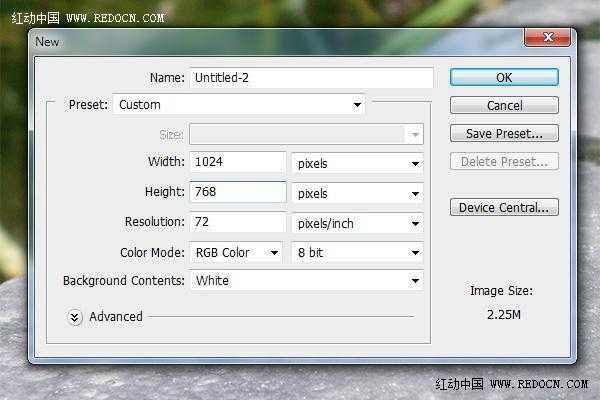Open the 8 bit depth dropdown
600x400 pixels.
(x=357, y=253)
